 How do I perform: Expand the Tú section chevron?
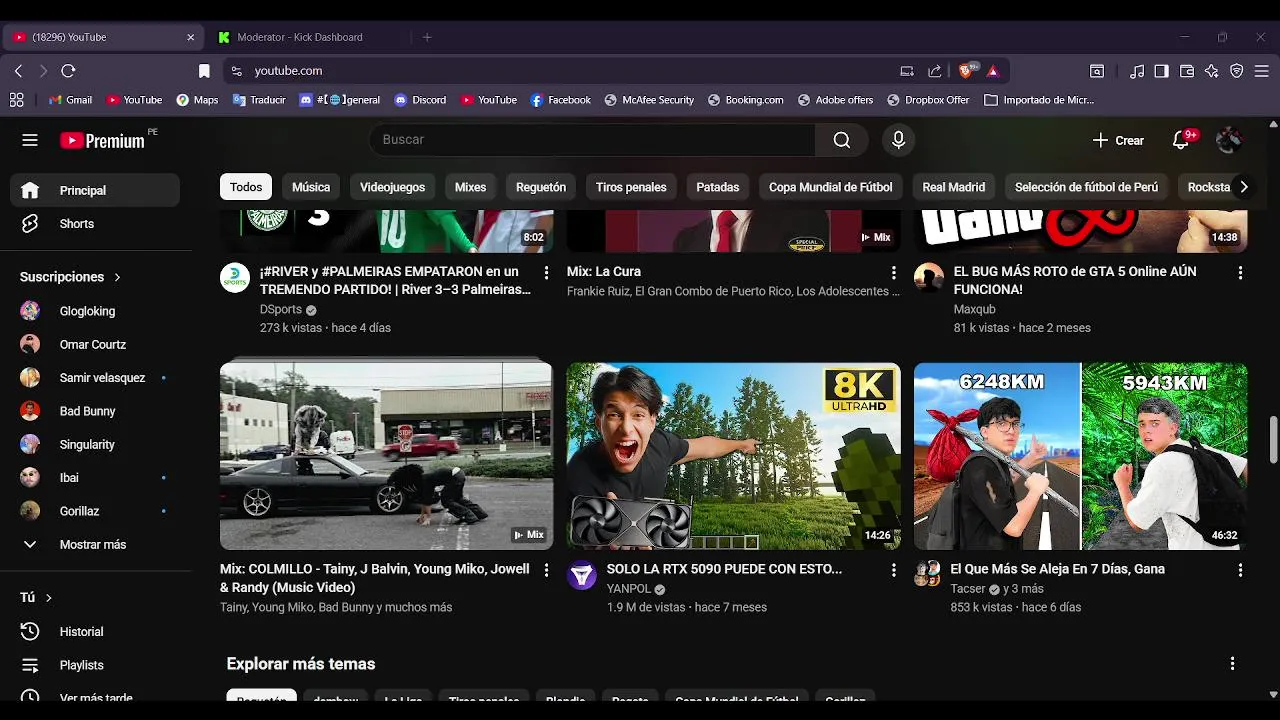point(48,597)
